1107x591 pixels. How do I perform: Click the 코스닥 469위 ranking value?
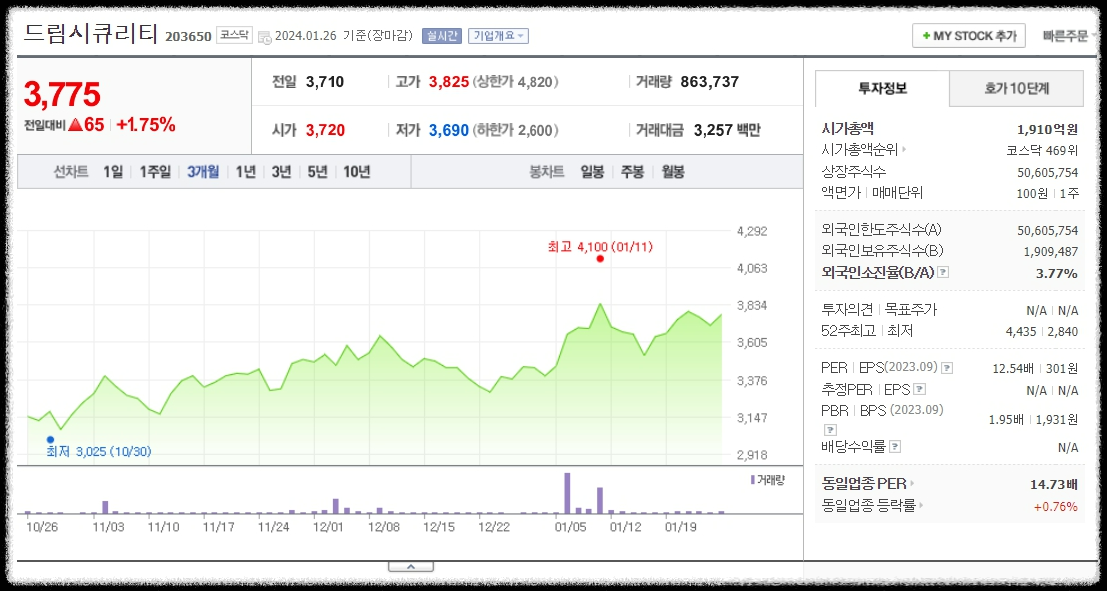[1042, 150]
